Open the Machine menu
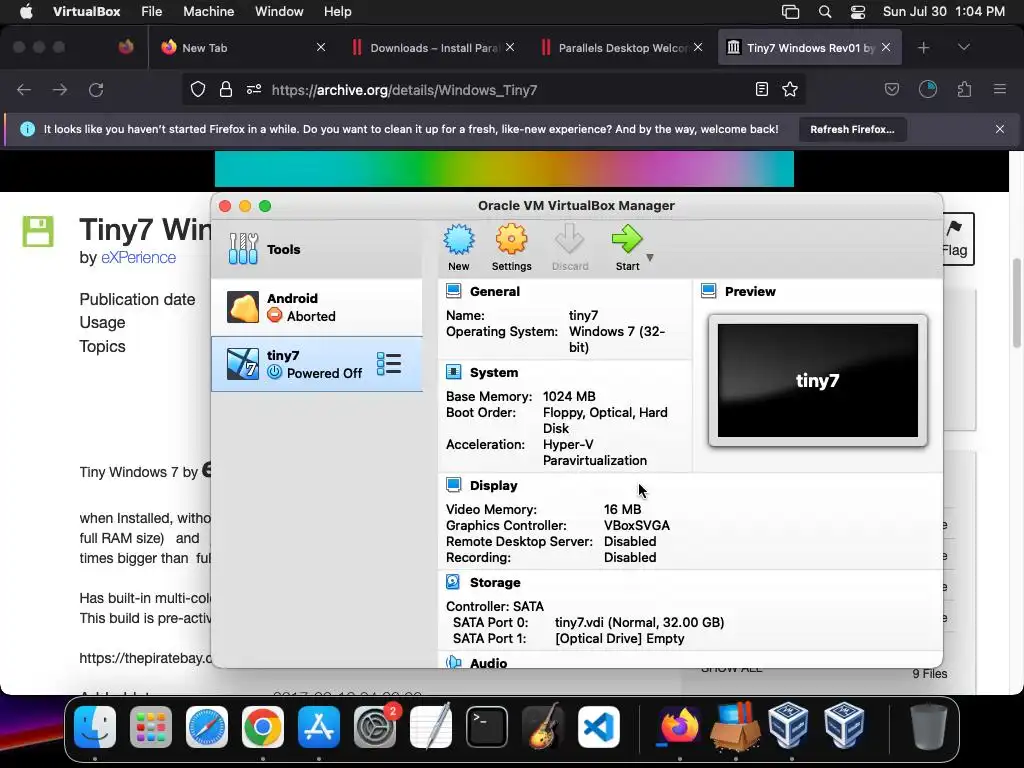The width and height of the screenshot is (1024, 768). point(208,11)
